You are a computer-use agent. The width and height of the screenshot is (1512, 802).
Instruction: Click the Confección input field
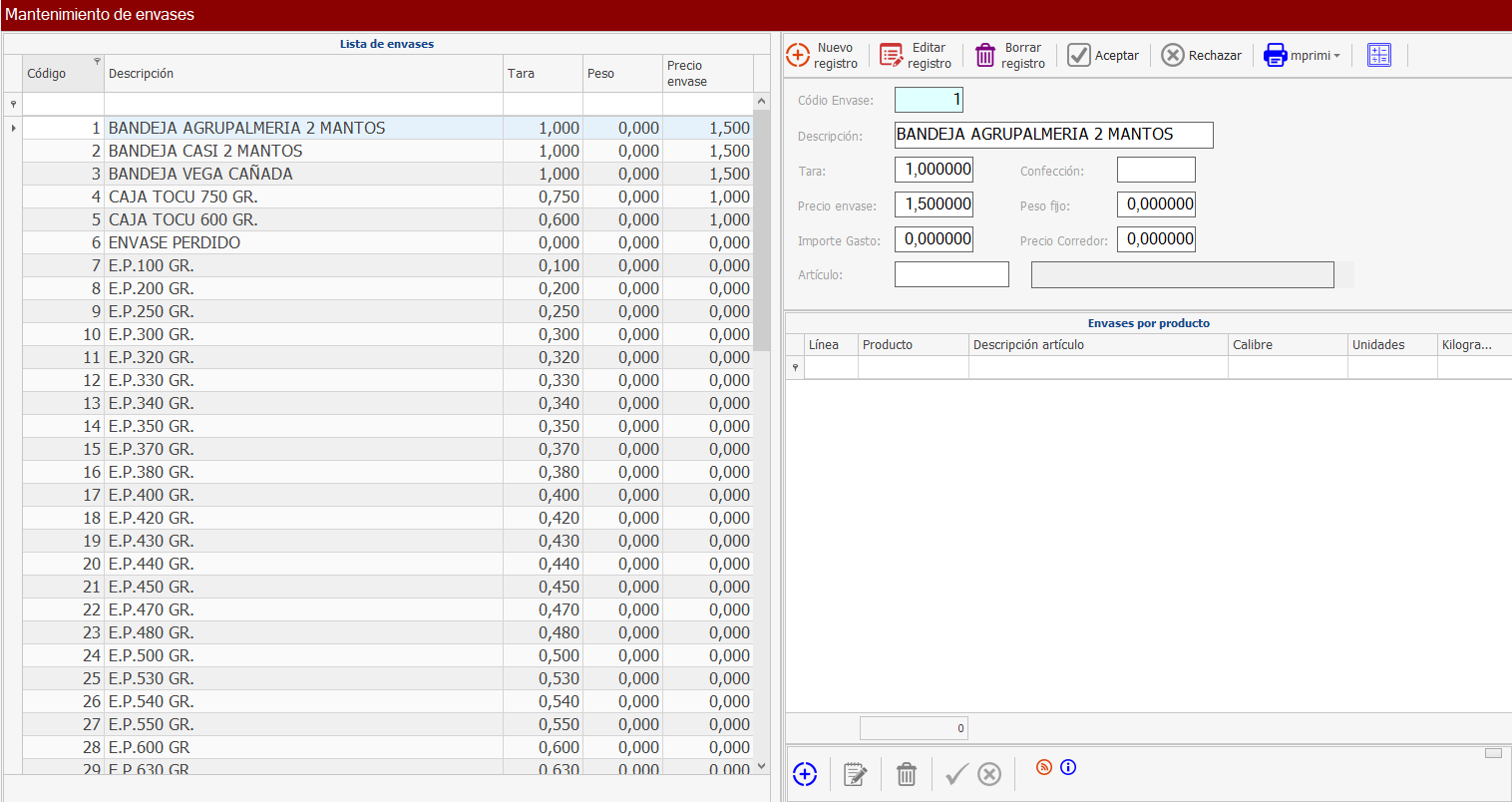[x=1156, y=170]
